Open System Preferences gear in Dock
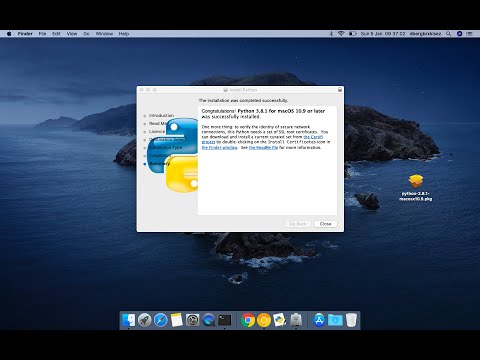 [193, 320]
